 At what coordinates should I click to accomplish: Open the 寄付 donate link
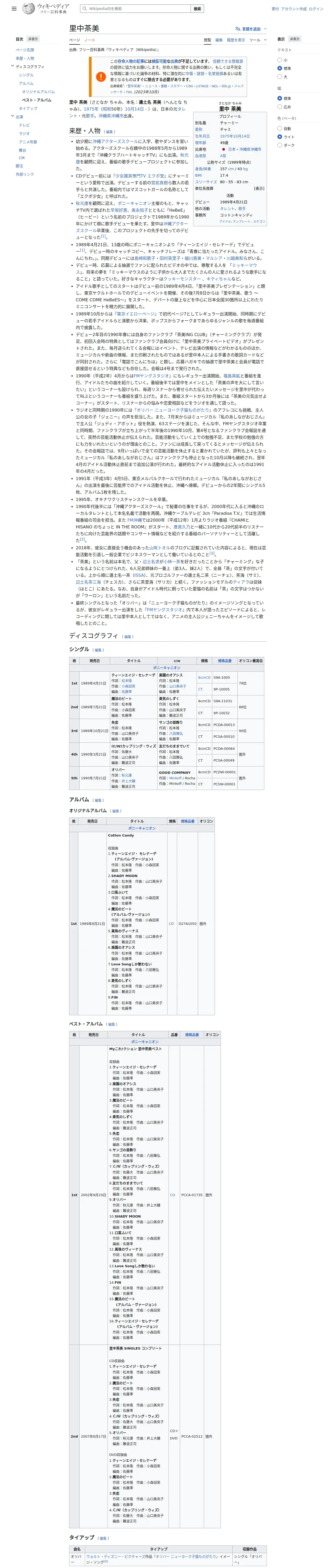[275, 9]
